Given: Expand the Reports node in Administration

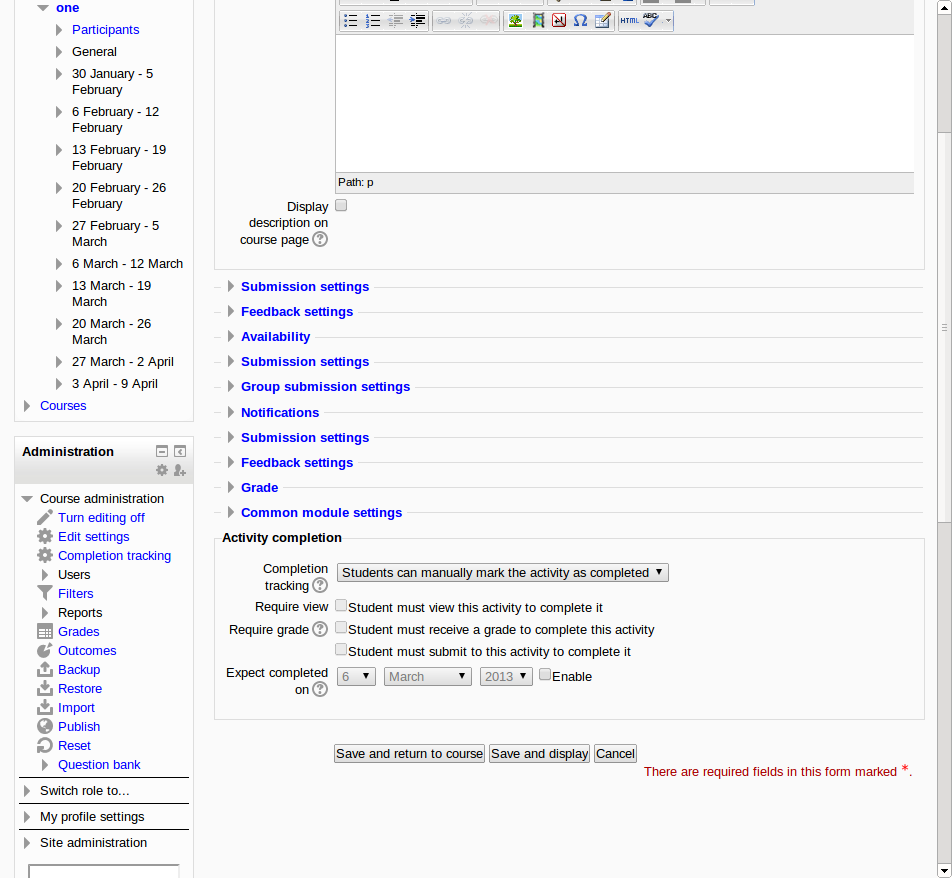Looking at the screenshot, I should (x=45, y=613).
